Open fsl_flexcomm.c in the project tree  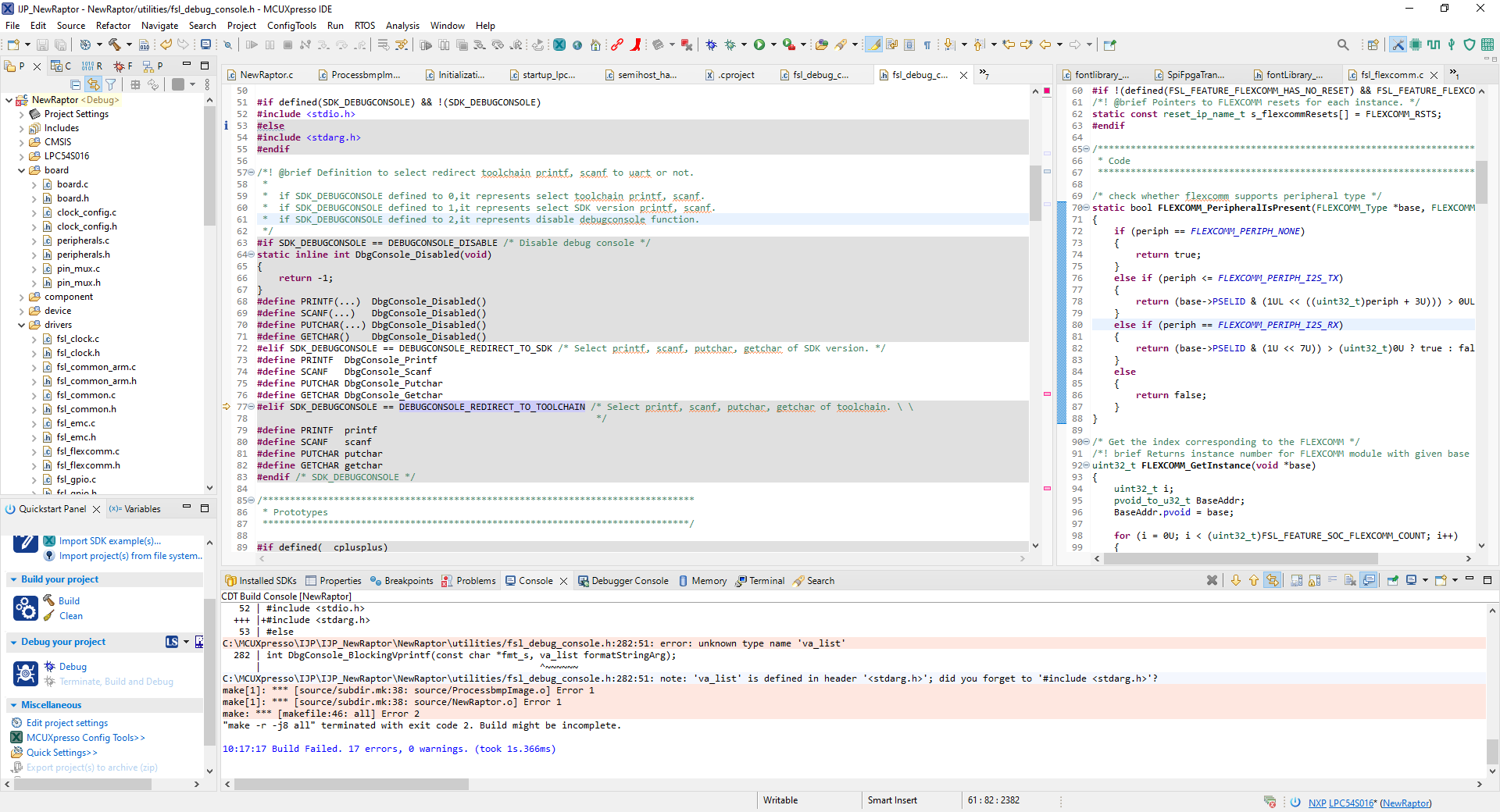pyautogui.click(x=87, y=451)
